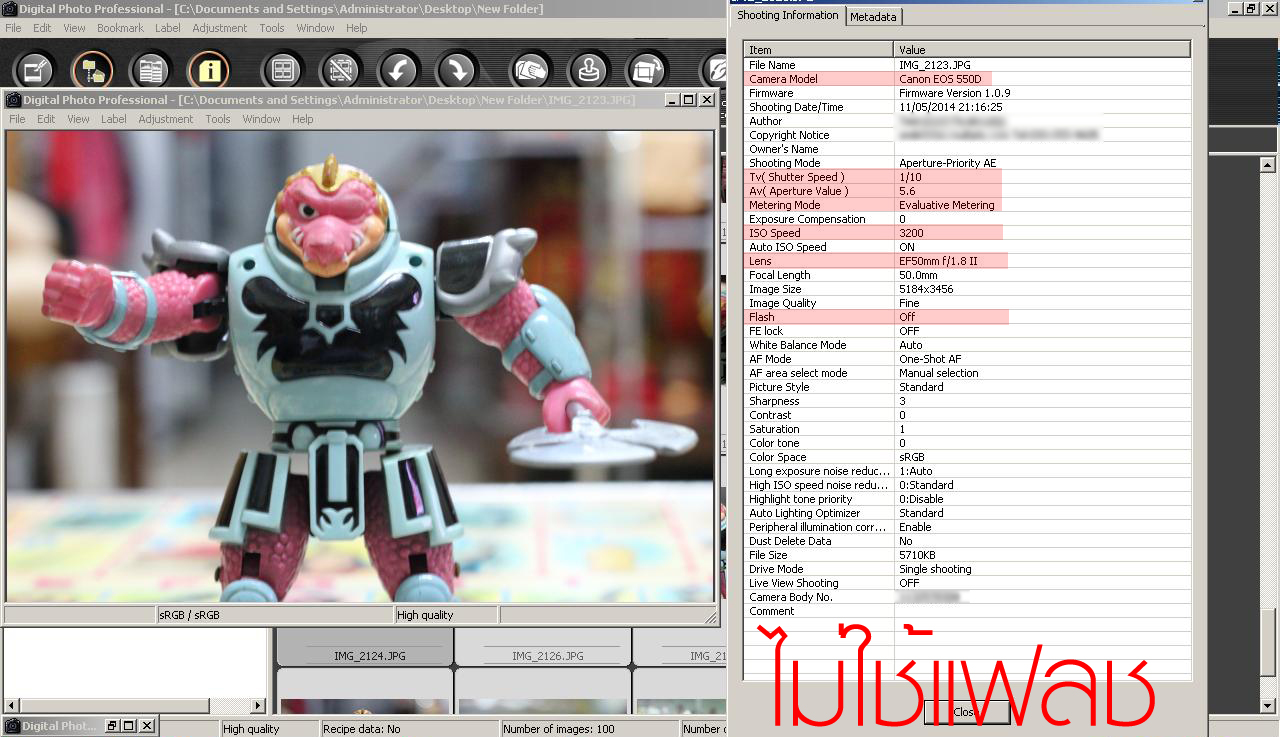The height and width of the screenshot is (737, 1280).
Task: Click the value Canon EOS 550D
Action: (x=940, y=79)
